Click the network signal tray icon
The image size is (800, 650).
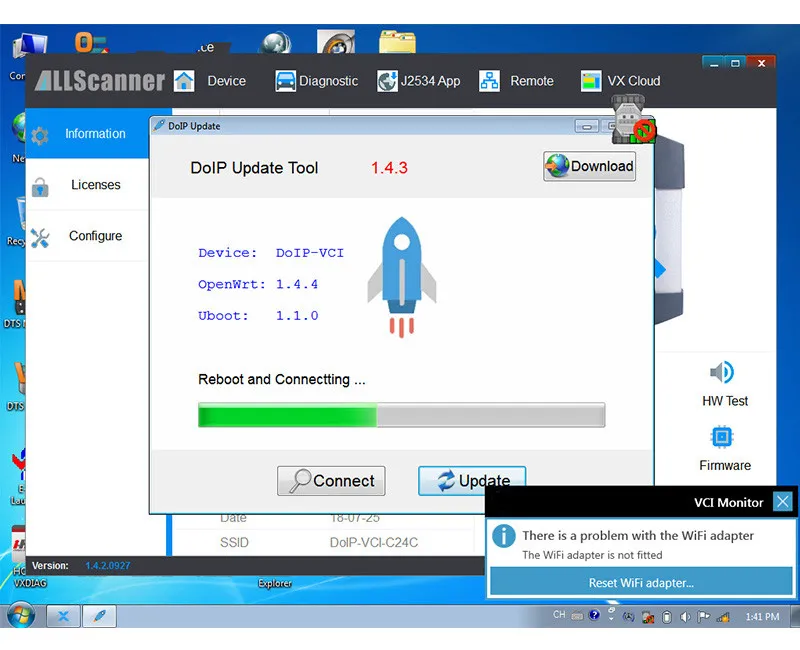tap(723, 617)
